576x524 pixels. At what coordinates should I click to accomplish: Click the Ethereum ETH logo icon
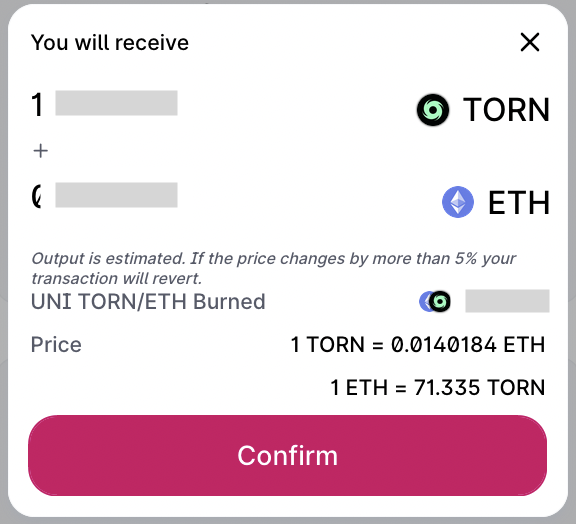coord(458,202)
